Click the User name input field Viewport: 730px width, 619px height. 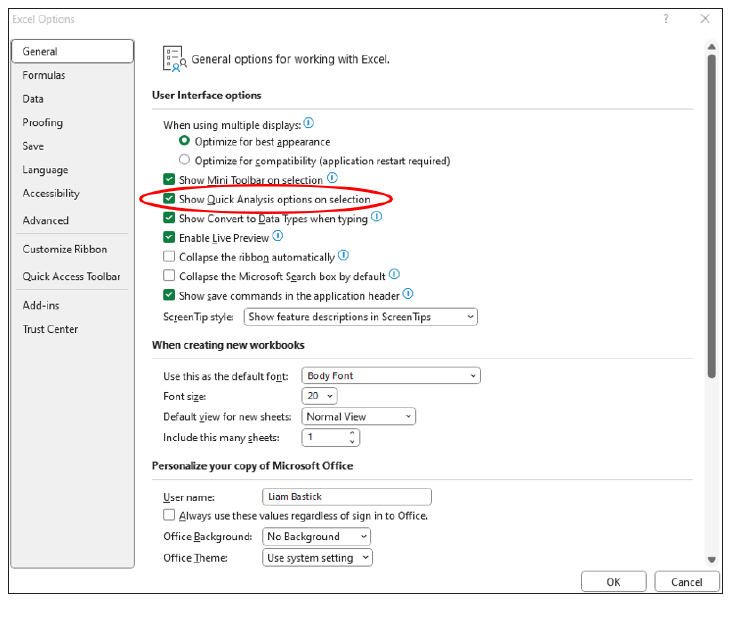click(347, 497)
